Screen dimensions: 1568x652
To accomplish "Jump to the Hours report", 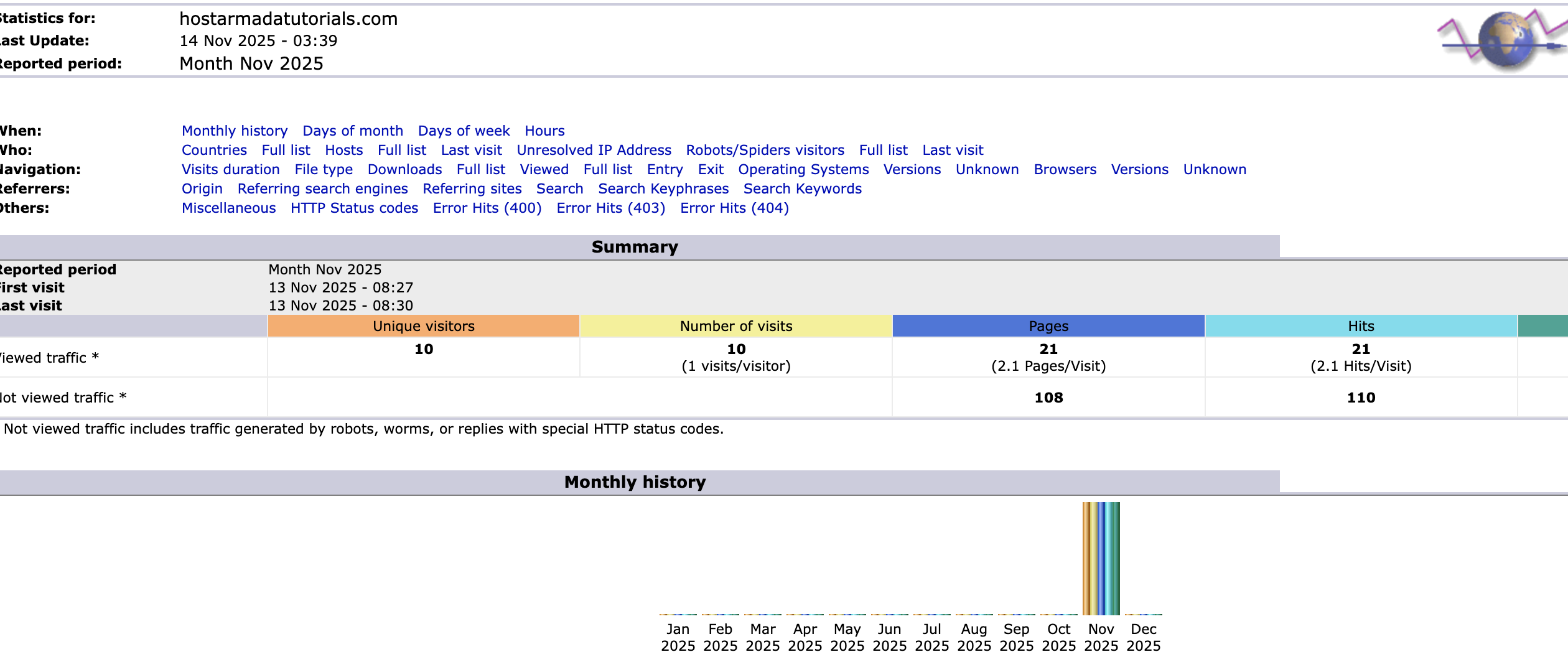I will tap(544, 131).
